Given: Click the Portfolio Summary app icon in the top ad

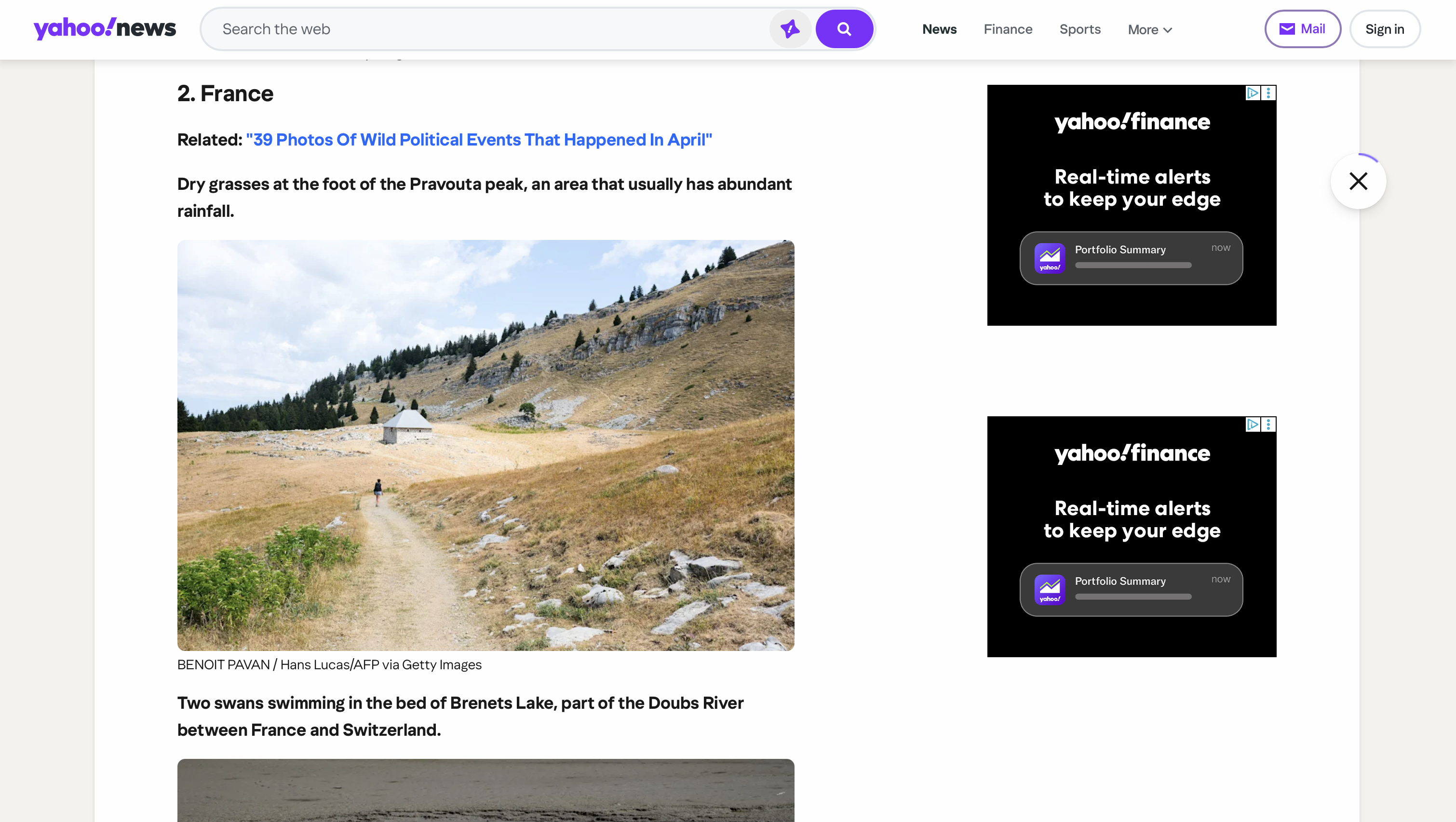Looking at the screenshot, I should tap(1050, 258).
